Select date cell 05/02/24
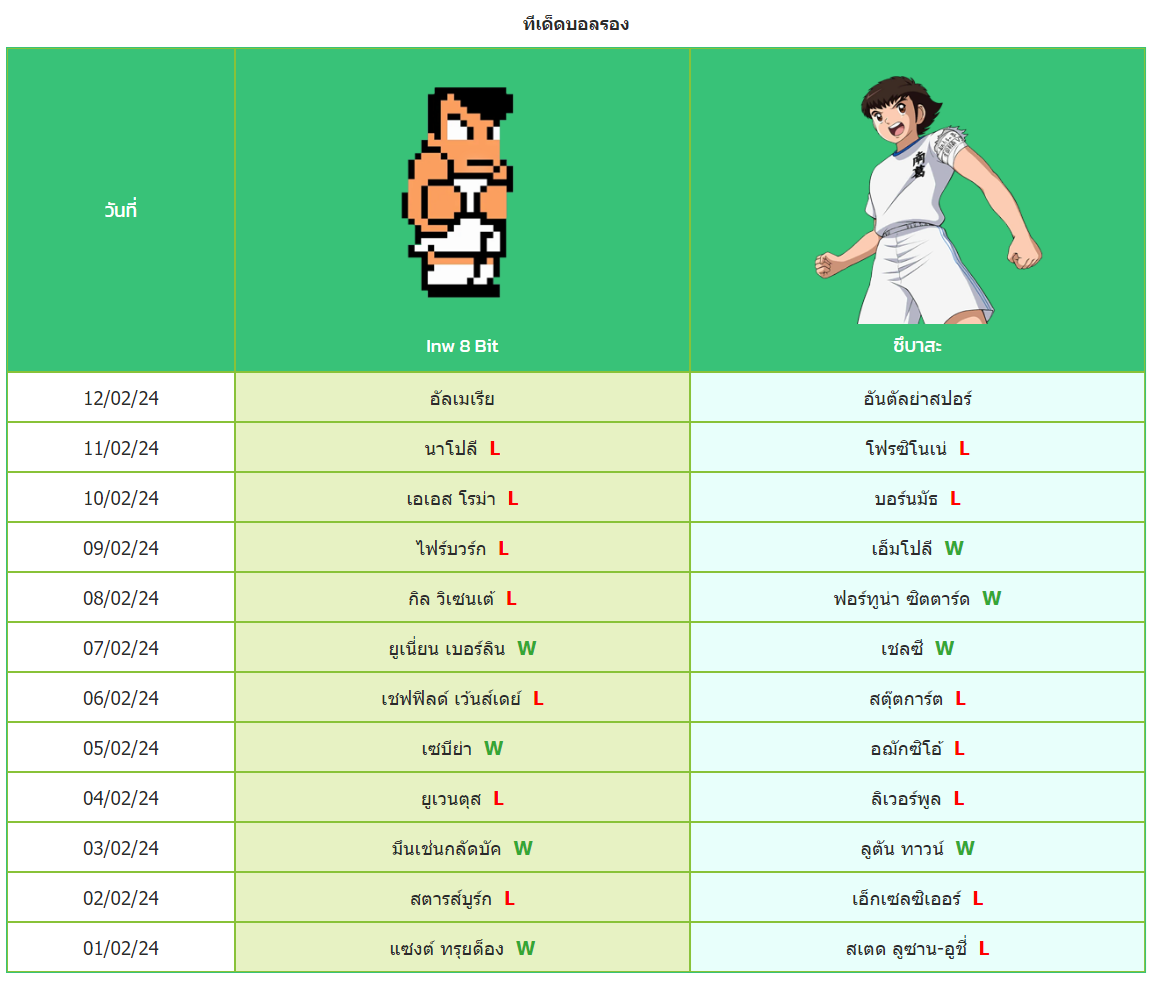 120,747
